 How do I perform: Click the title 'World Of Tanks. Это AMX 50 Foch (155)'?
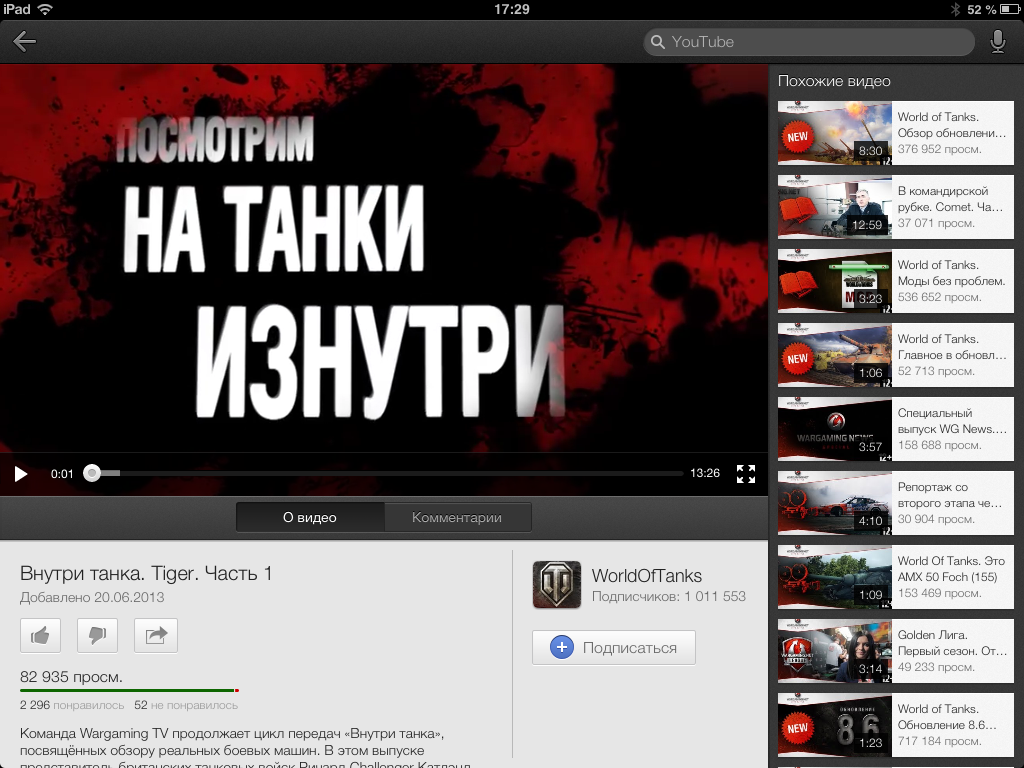pyautogui.click(x=951, y=569)
